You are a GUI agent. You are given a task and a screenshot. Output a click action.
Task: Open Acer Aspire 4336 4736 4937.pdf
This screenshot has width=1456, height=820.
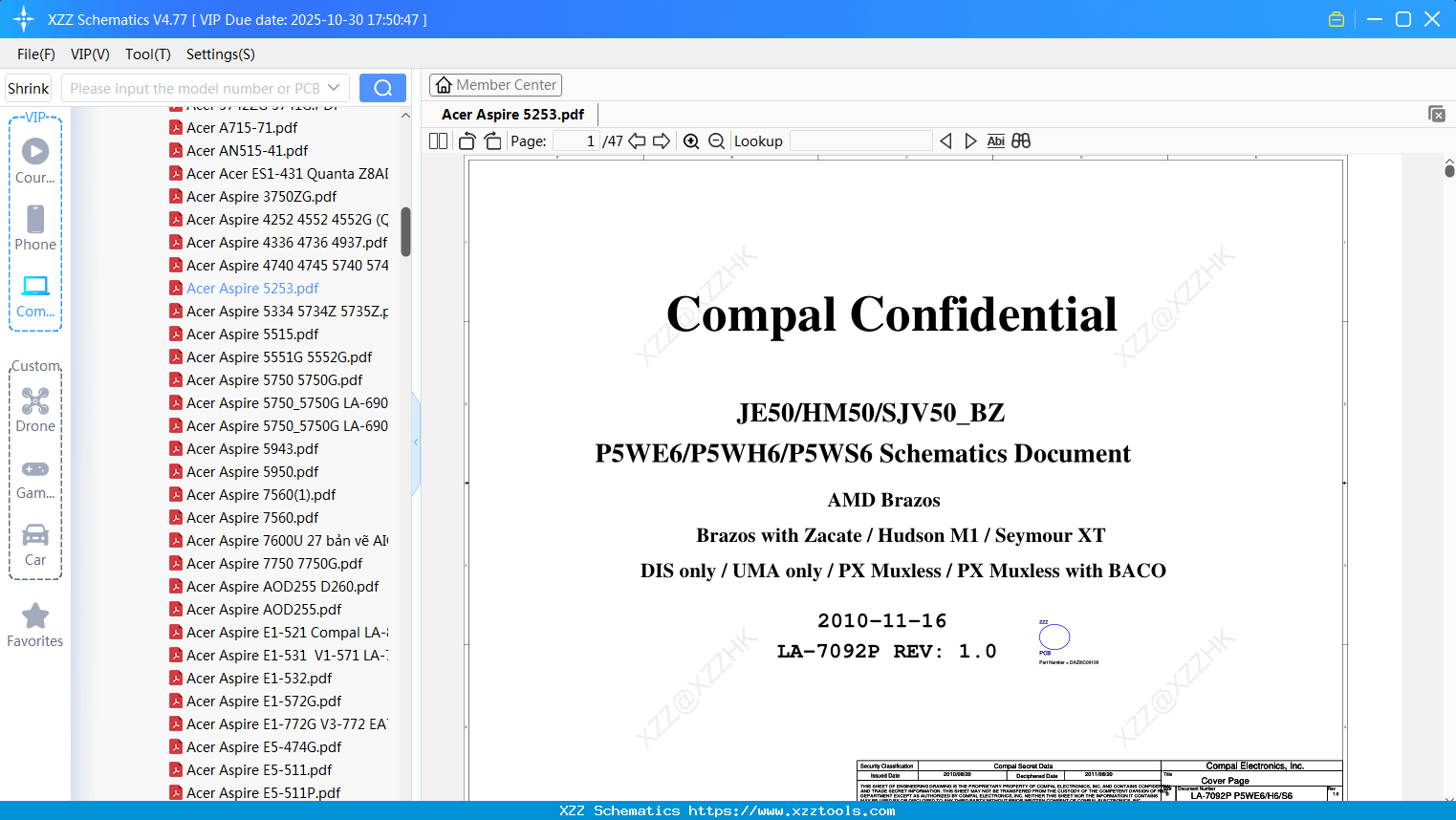287,242
